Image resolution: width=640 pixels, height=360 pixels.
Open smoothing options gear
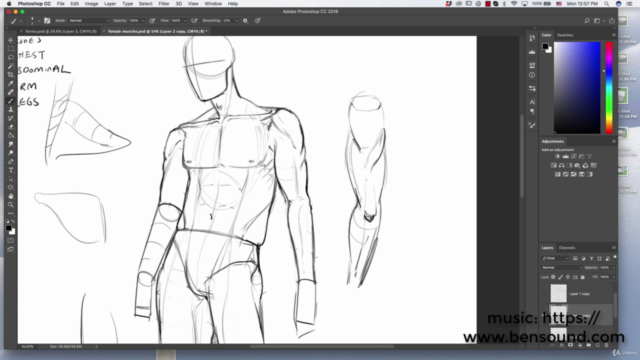(245, 20)
